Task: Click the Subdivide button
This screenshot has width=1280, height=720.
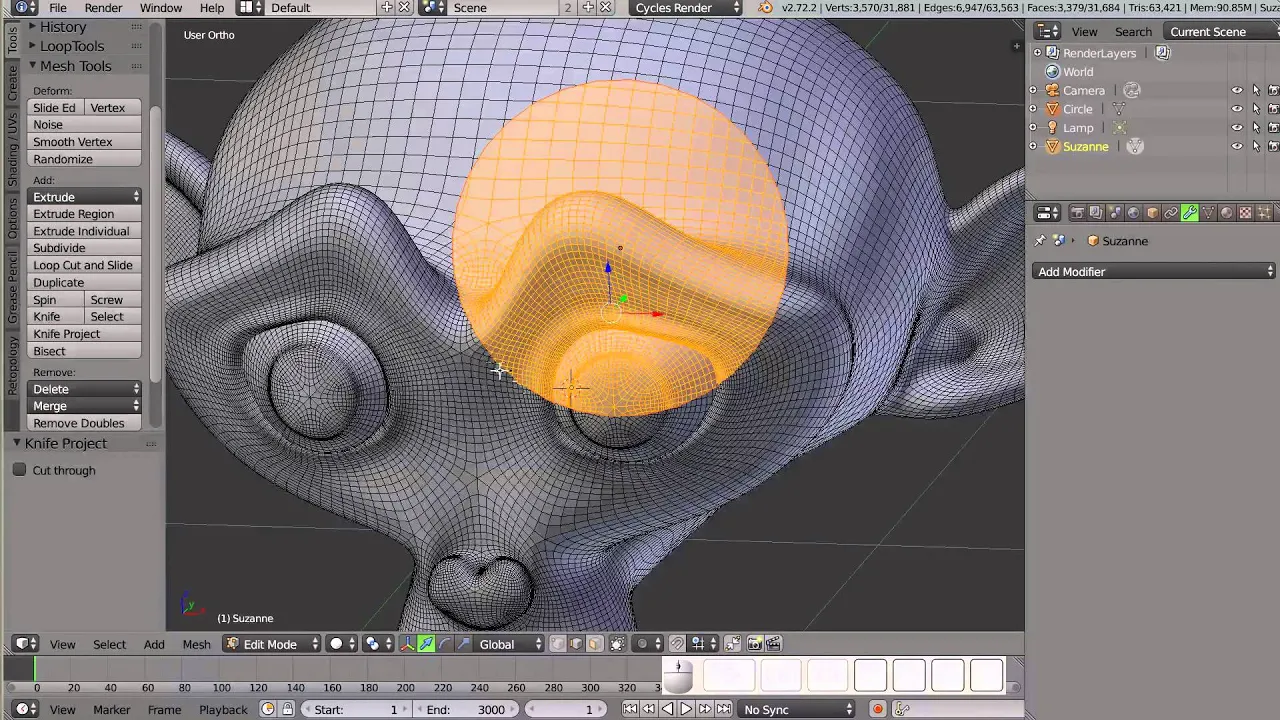Action: click(x=85, y=248)
